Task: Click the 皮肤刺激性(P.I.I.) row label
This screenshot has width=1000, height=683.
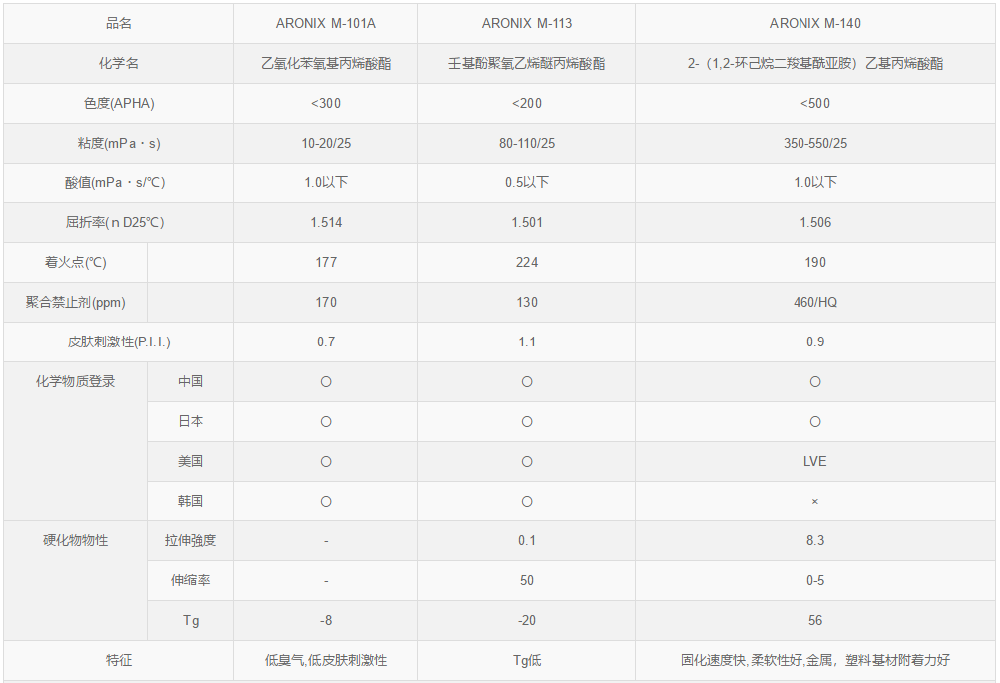Action: [118, 342]
